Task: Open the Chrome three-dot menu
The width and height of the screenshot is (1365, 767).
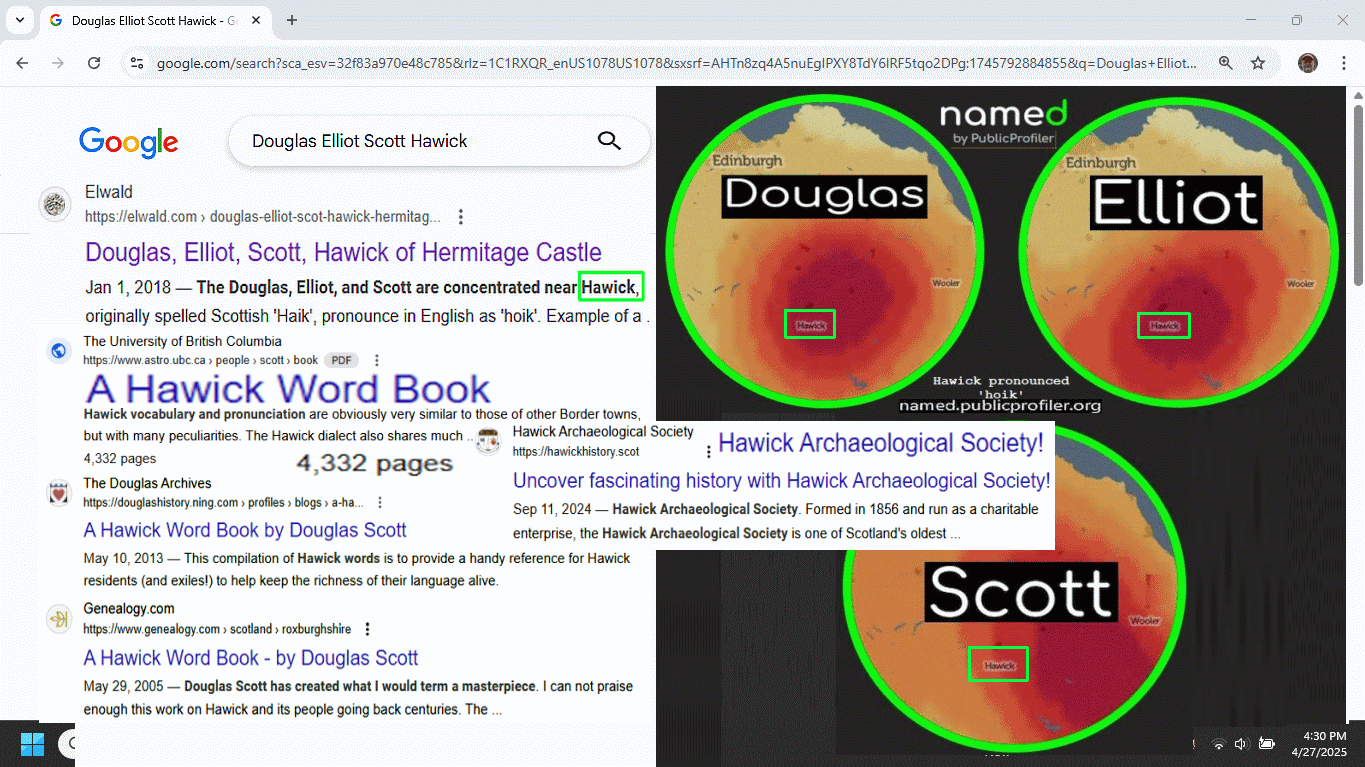Action: [x=1343, y=63]
